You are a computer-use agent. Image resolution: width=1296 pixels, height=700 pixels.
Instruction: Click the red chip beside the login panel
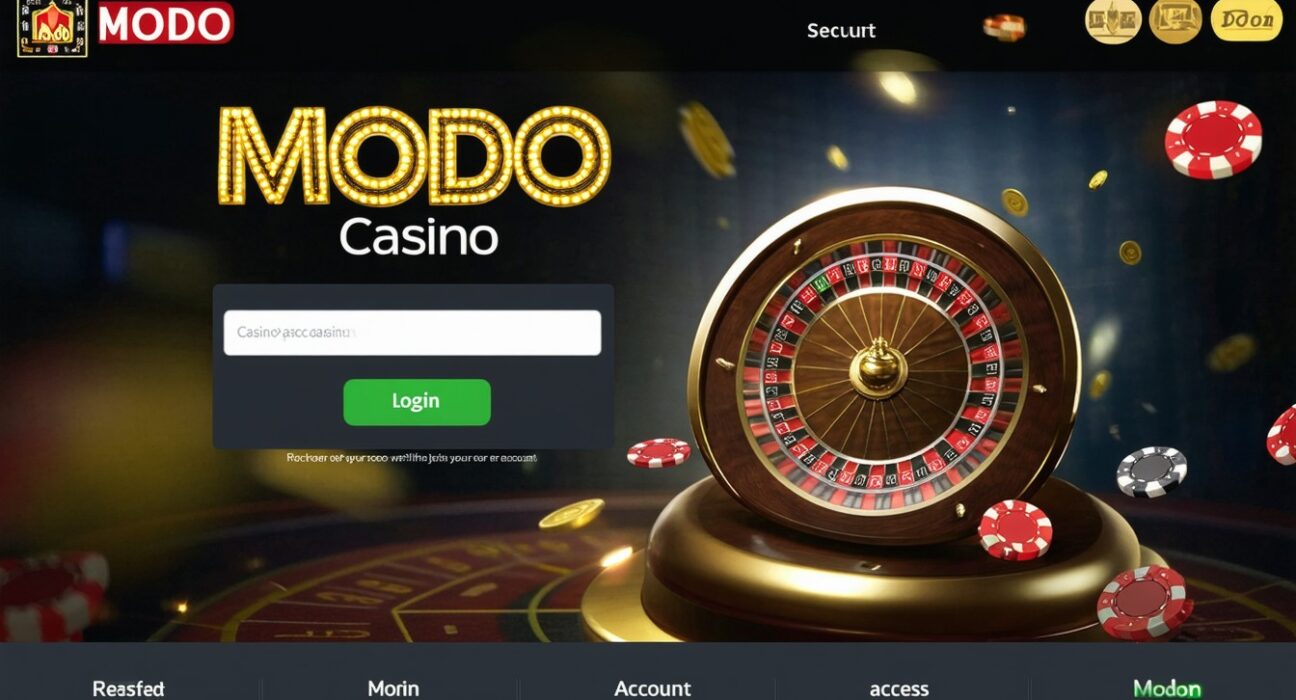click(658, 453)
